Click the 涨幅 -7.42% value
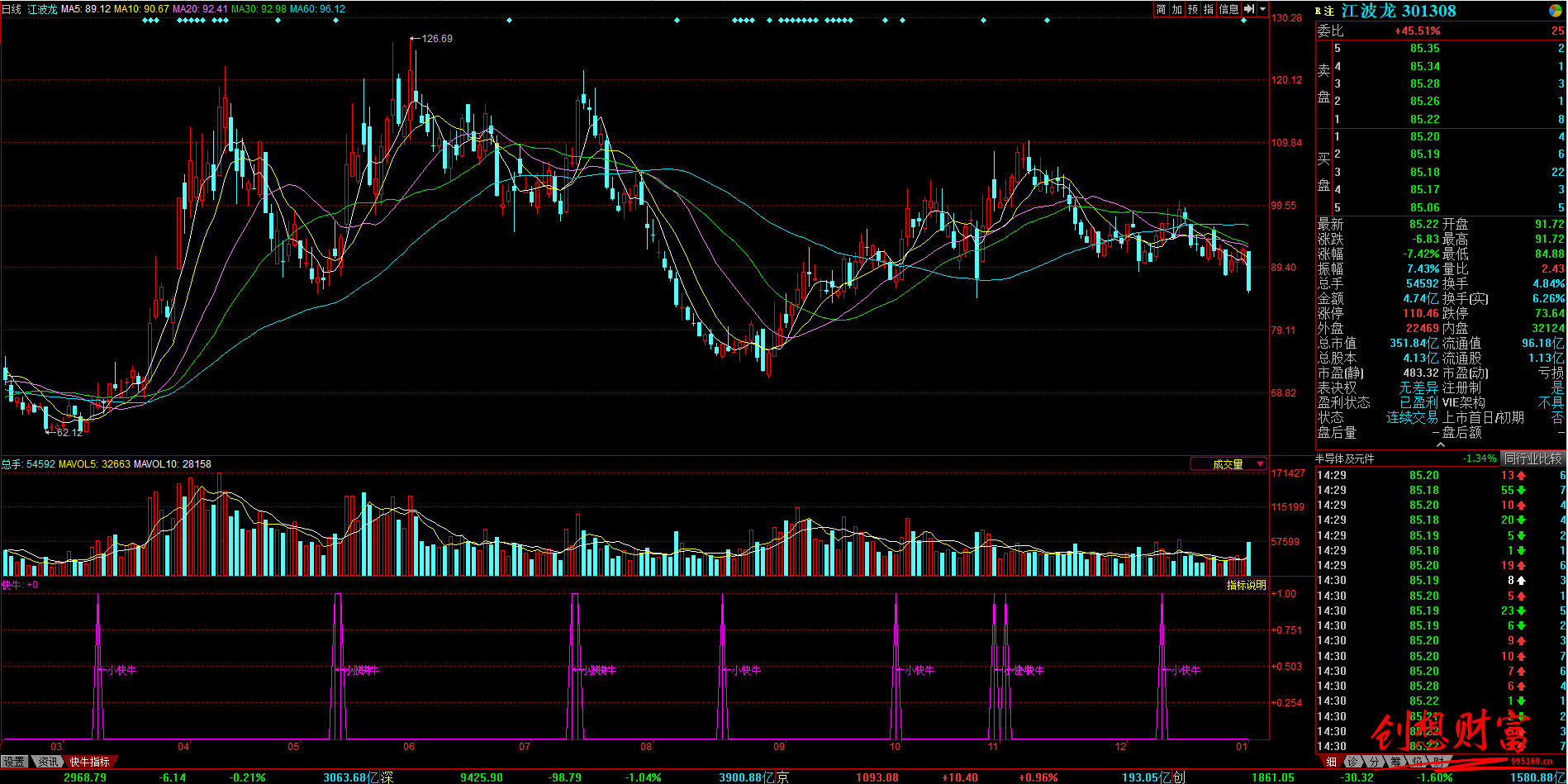The height and width of the screenshot is (784, 1568). [x=1421, y=254]
